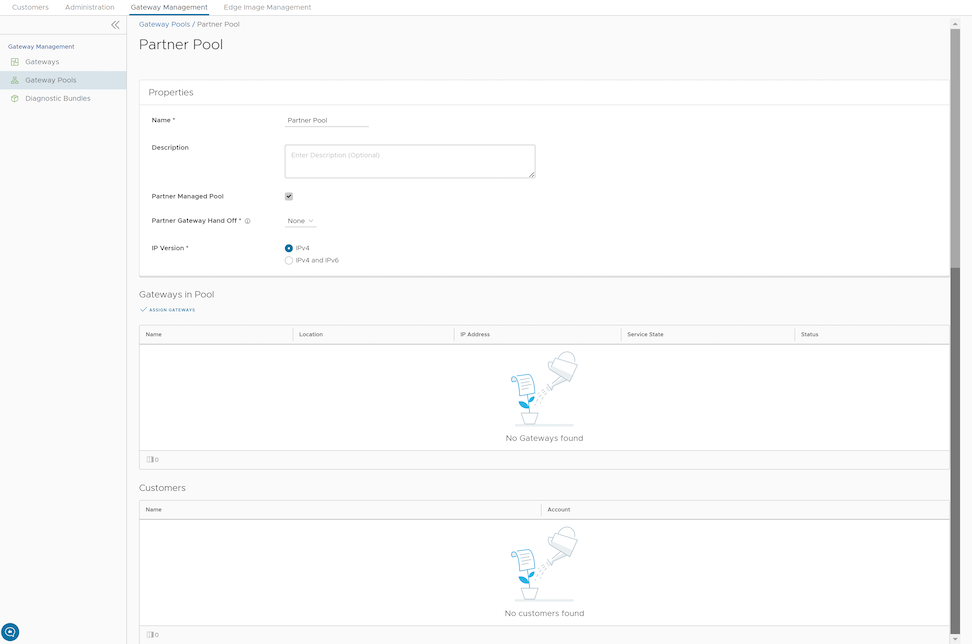Select the IPv4 and IPv6 radio button

tap(289, 259)
